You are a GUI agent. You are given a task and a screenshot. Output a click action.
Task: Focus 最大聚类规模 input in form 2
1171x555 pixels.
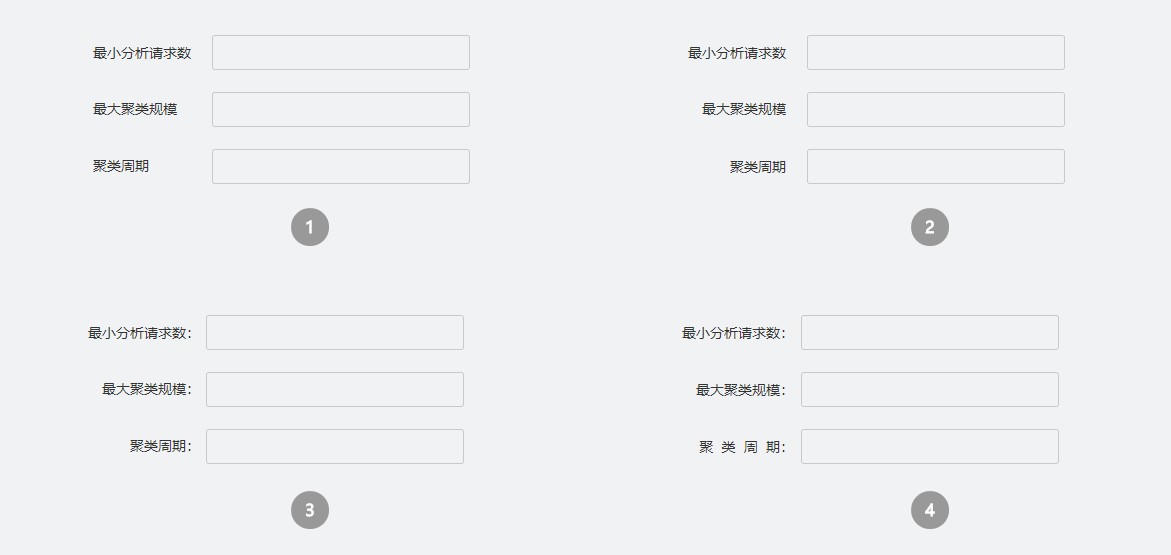tap(935, 110)
